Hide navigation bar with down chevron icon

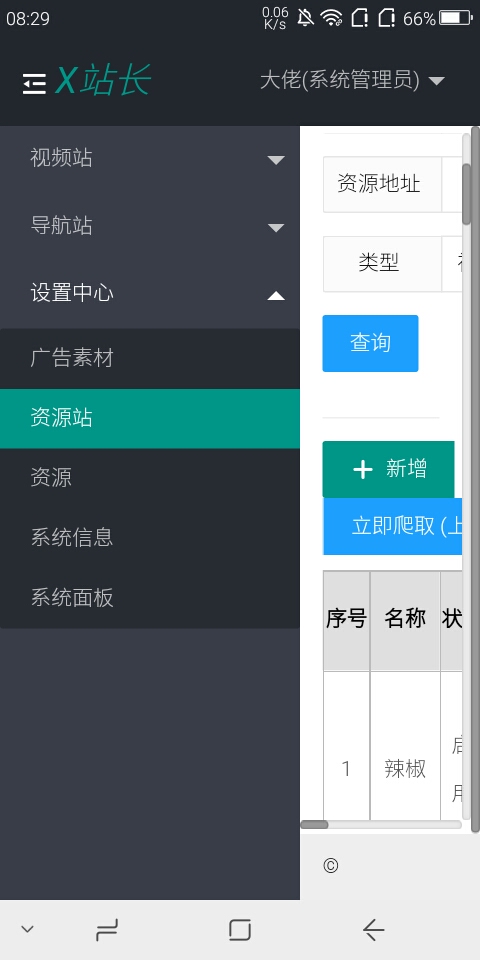point(27,929)
